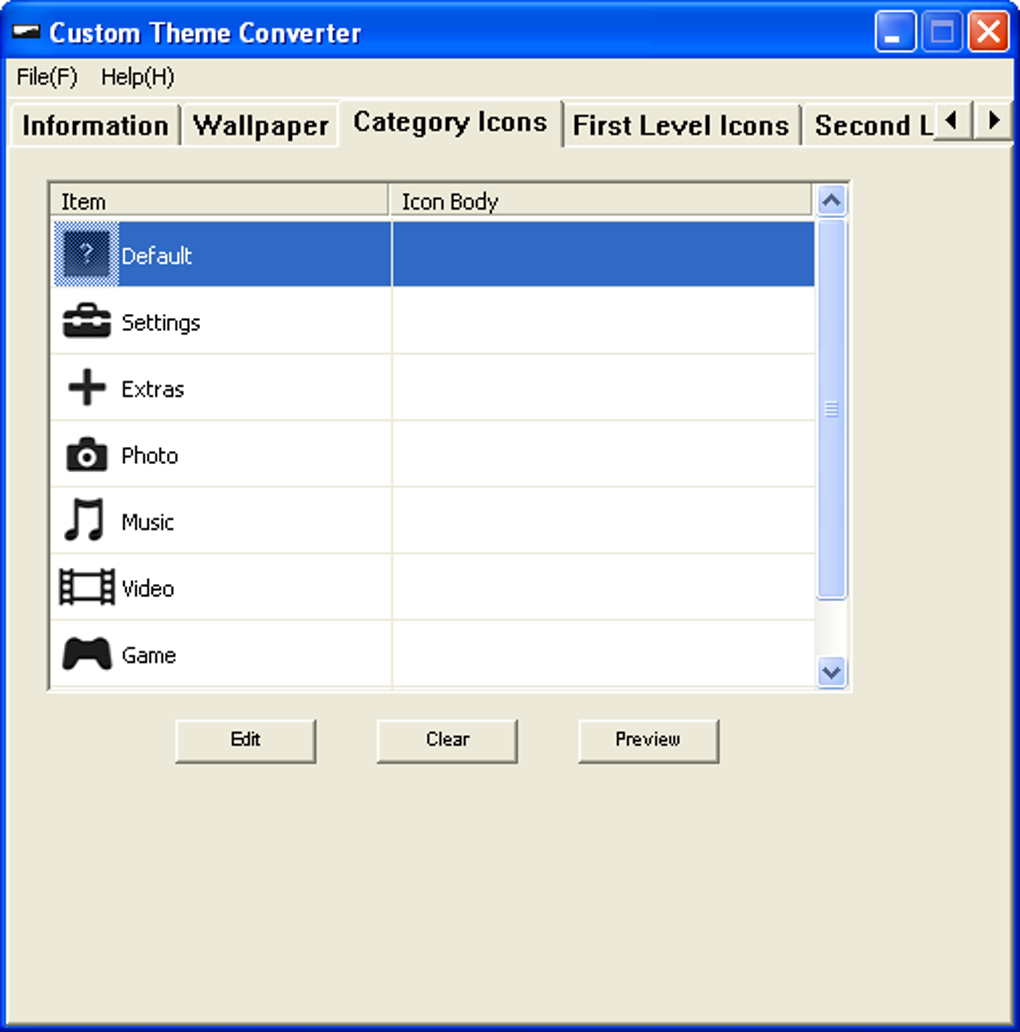
Task: Select the Game controller icon
Action: coord(87,655)
